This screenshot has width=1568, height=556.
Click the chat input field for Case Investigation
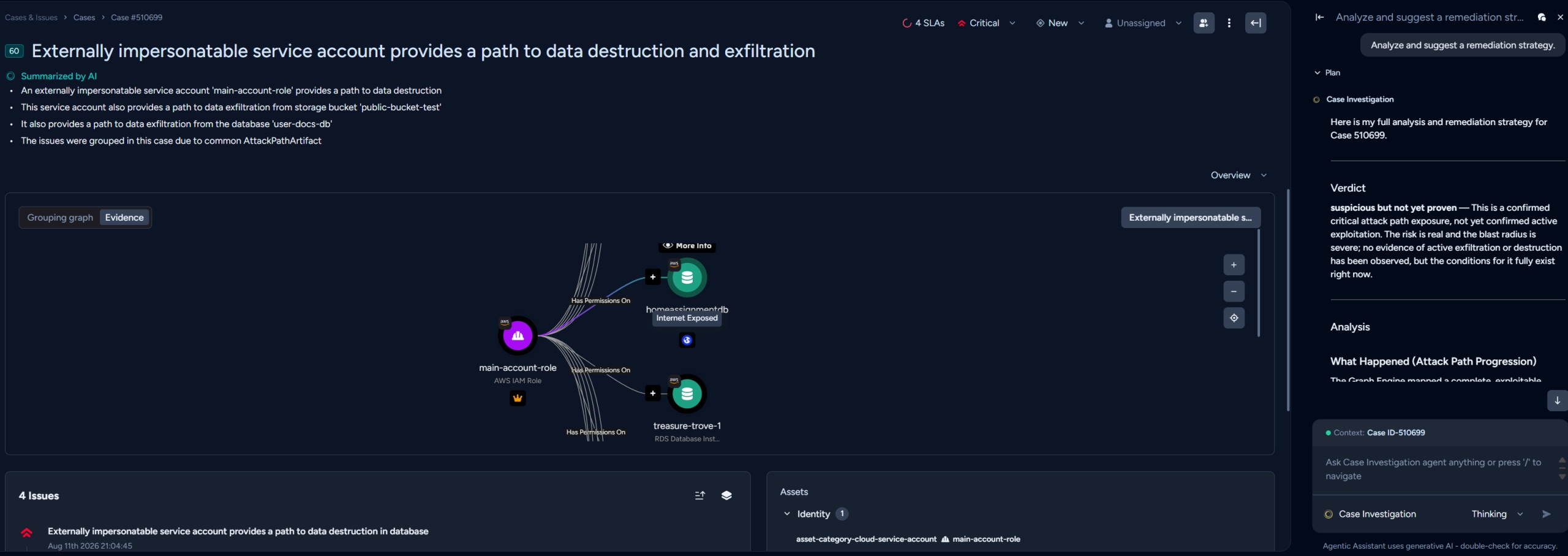click(x=1433, y=469)
